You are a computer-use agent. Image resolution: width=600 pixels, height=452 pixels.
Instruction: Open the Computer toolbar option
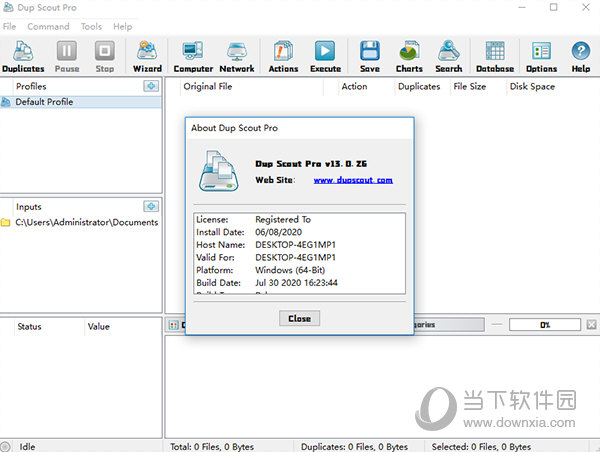(x=193, y=56)
